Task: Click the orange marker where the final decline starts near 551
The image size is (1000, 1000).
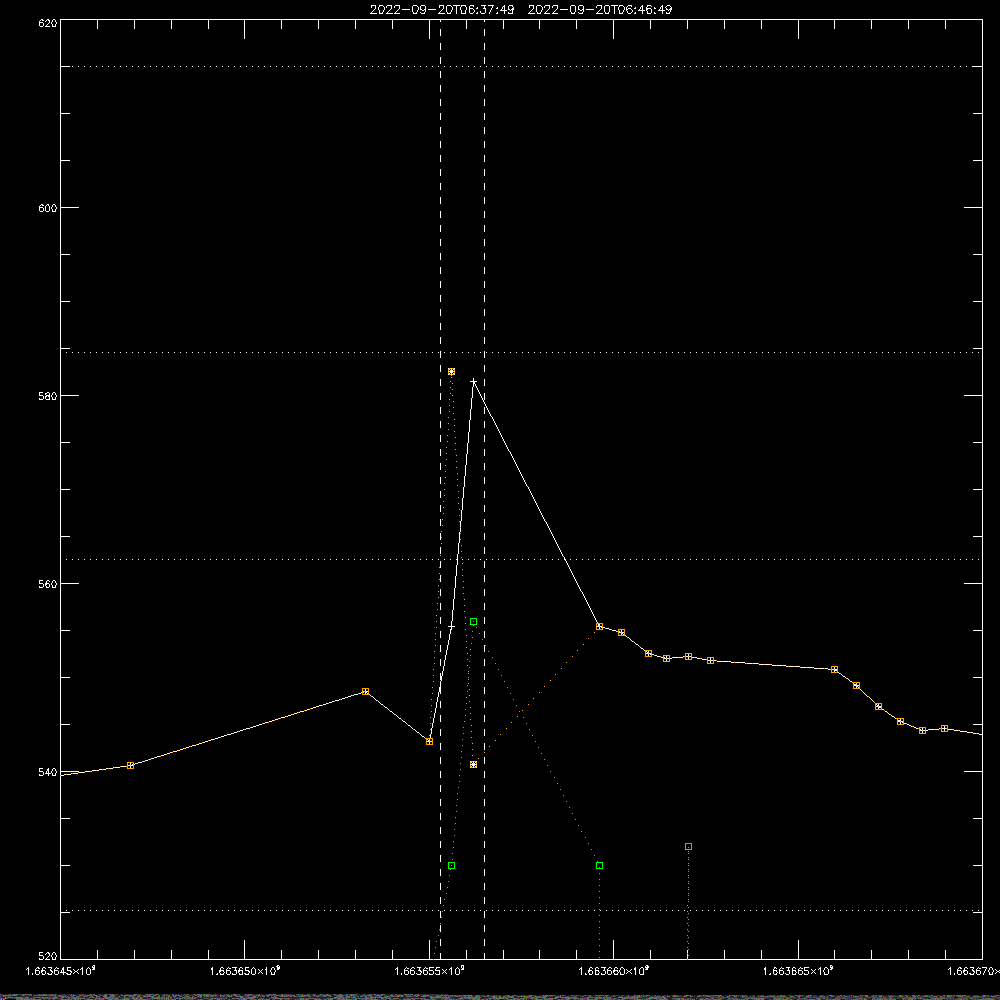Action: point(834,670)
